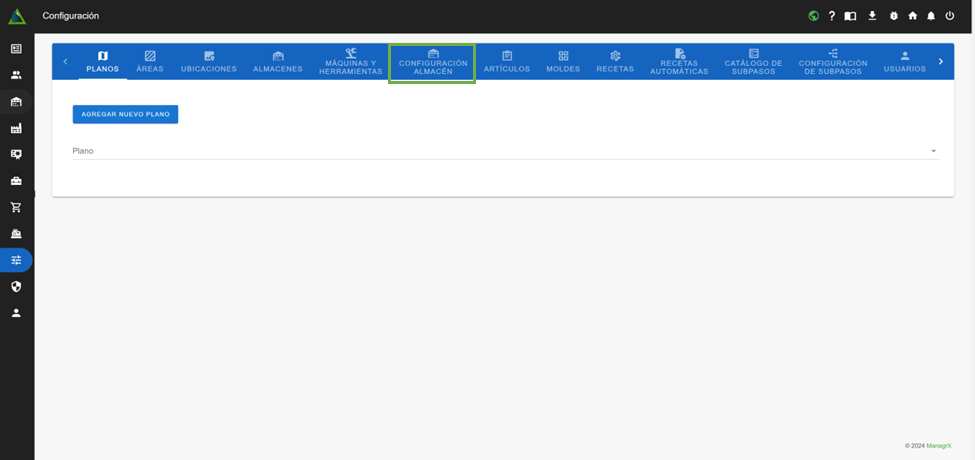Open help via question mark icon
This screenshot has height=460, width=975.
(x=831, y=16)
